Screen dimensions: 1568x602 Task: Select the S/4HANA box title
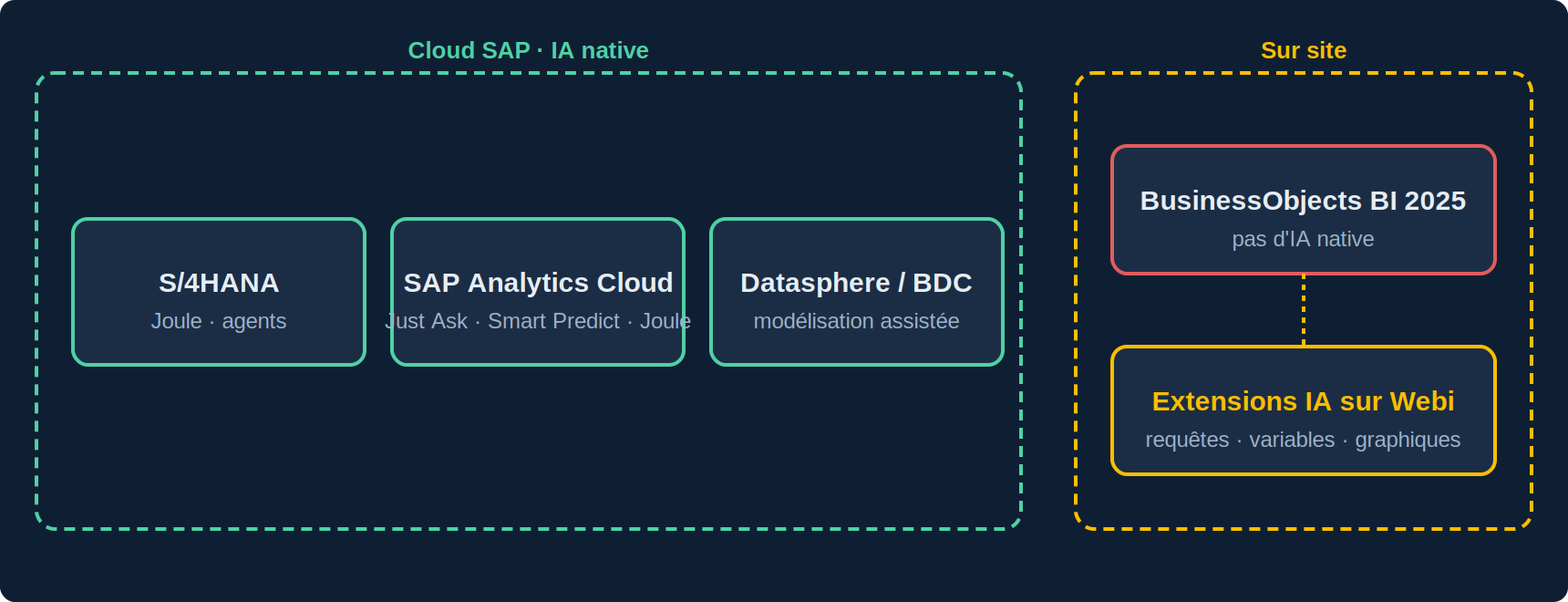coord(219,283)
